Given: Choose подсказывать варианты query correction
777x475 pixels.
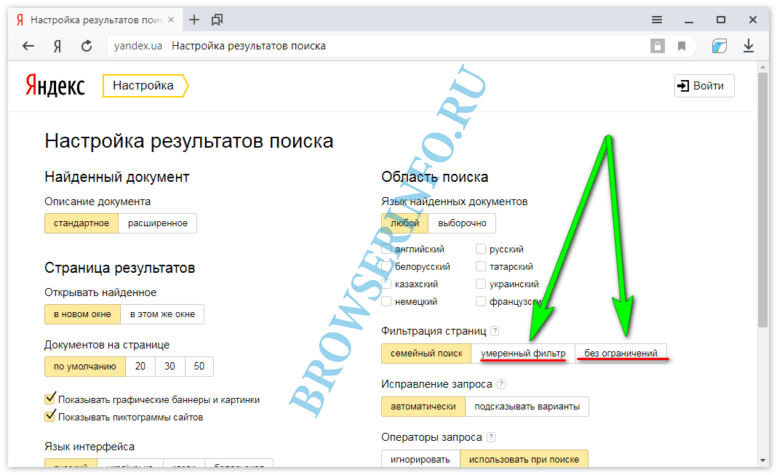Looking at the screenshot, I should pyautogui.click(x=527, y=407).
